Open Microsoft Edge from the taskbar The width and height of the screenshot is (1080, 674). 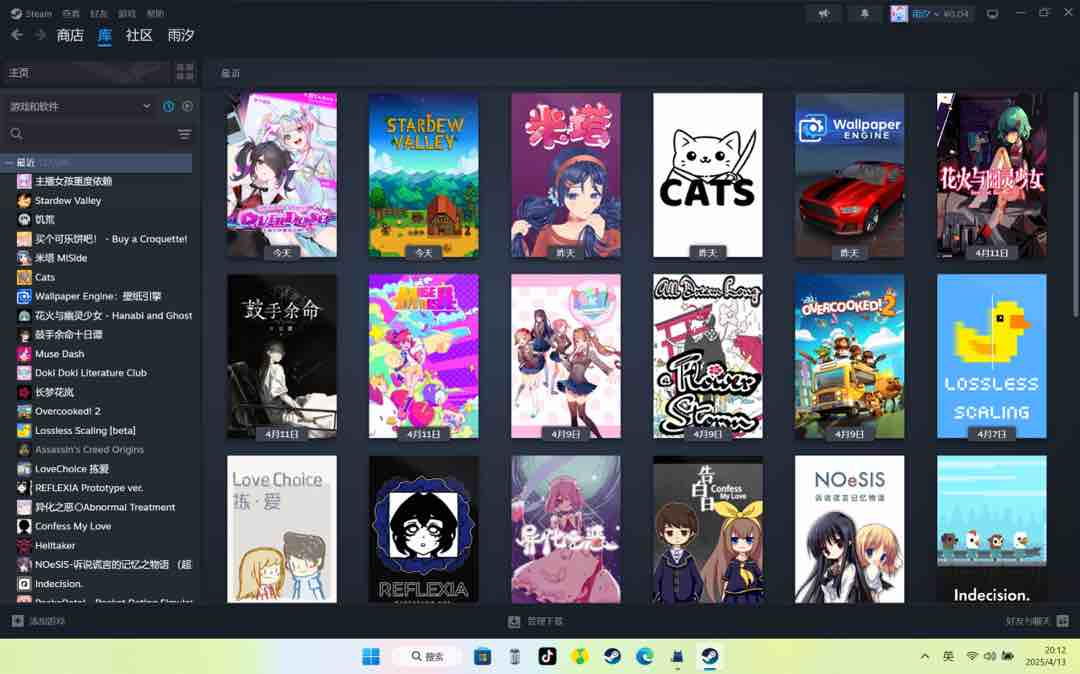645,656
